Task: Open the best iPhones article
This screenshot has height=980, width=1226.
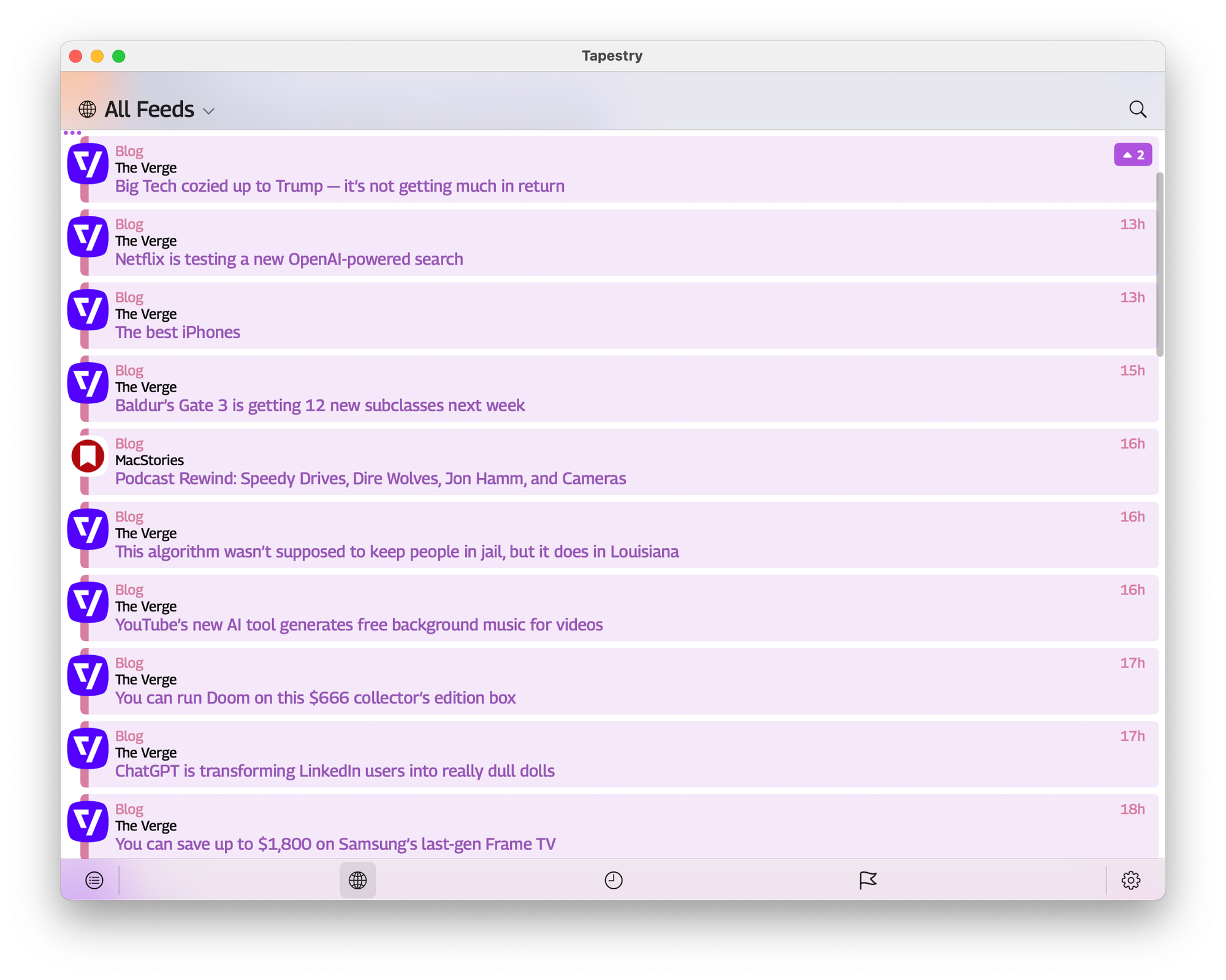Action: 177,332
